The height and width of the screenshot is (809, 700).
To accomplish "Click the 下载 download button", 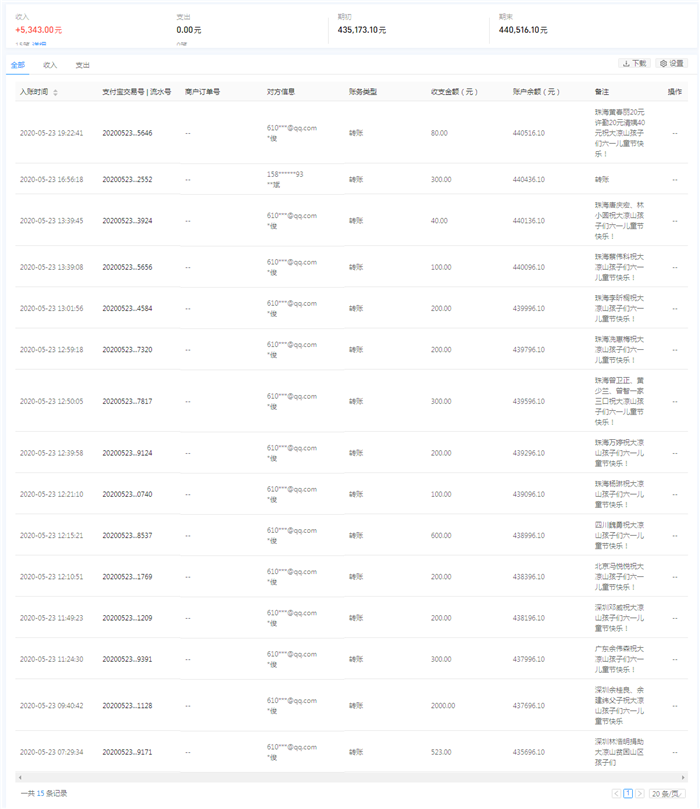I will coord(634,63).
